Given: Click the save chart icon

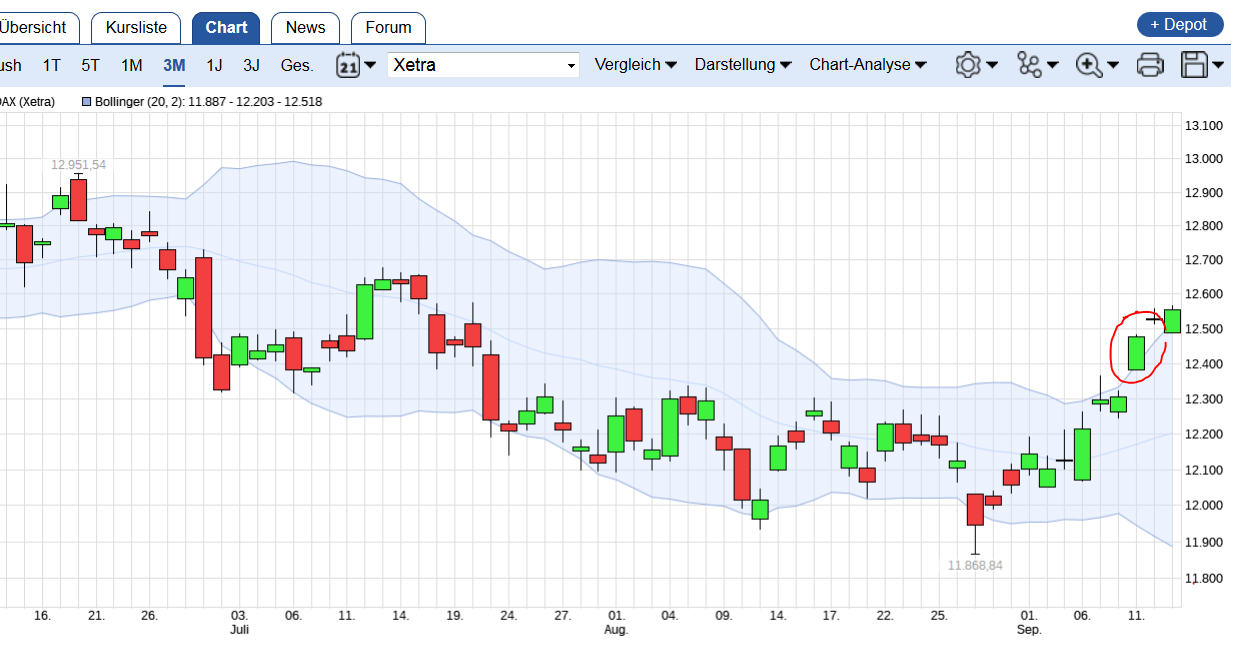Looking at the screenshot, I should [1196, 64].
